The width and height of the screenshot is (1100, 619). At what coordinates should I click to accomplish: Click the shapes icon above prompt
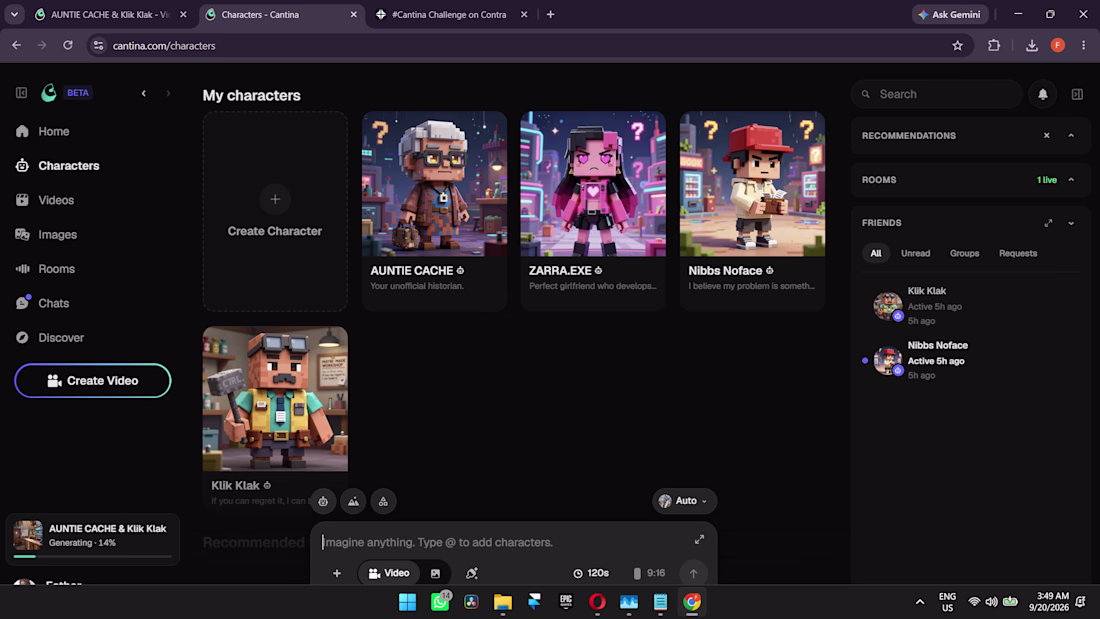[x=383, y=501]
